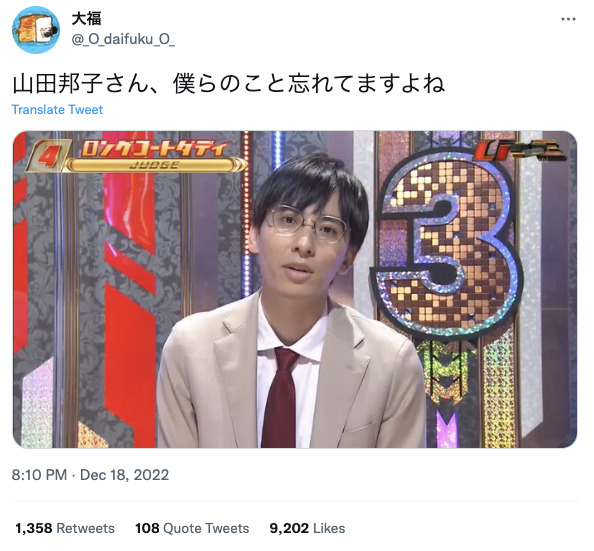Click the number 4 badge in the image

click(x=47, y=155)
